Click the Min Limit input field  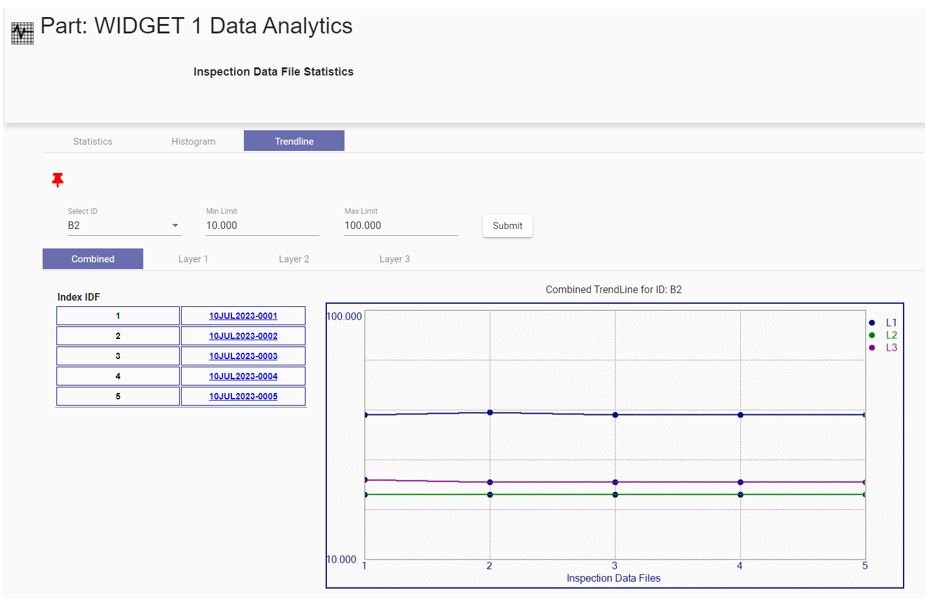click(262, 226)
